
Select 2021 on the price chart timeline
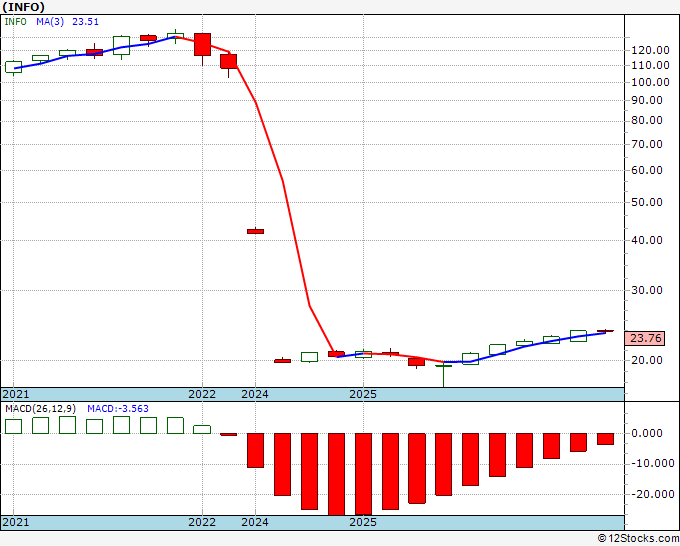[16, 394]
